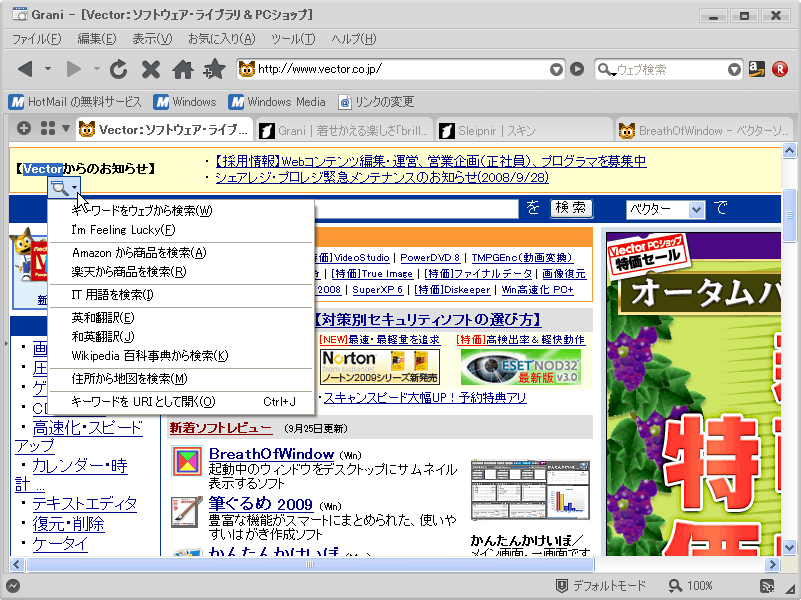
Task: Click the popup search magnifier icon
Action: (x=60, y=188)
